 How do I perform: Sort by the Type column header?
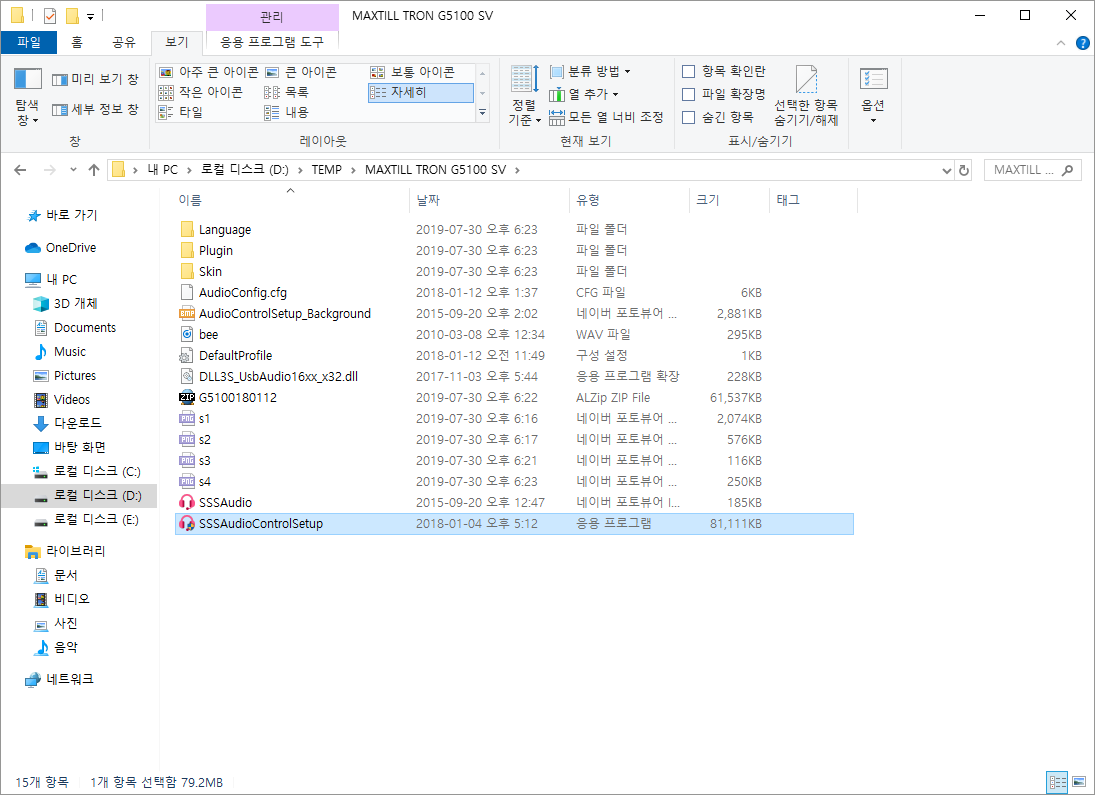tap(629, 200)
